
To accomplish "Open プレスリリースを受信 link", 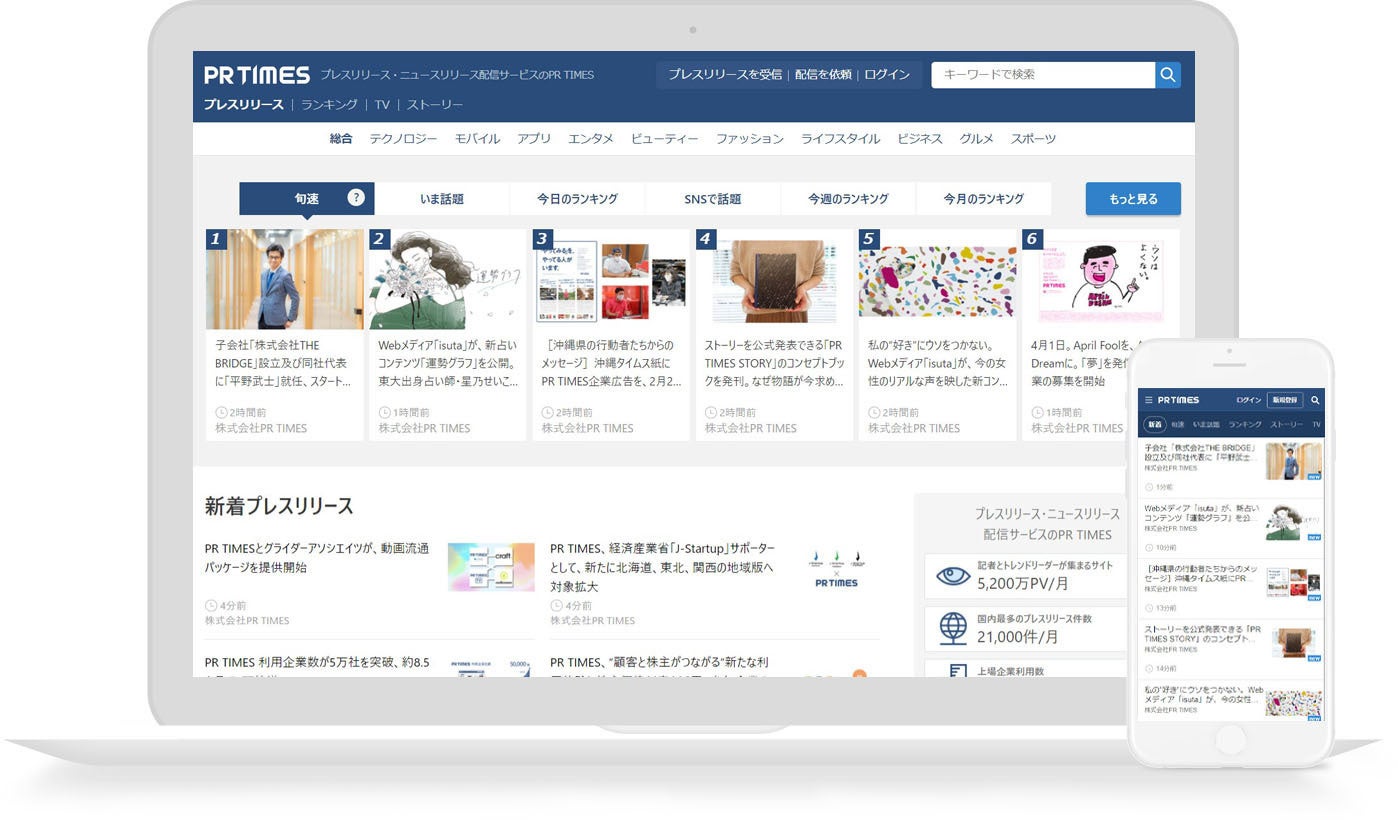I will coord(725,75).
